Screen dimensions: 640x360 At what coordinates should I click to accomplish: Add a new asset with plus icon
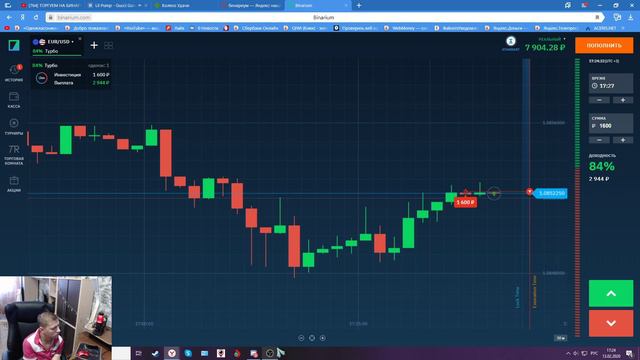(x=94, y=45)
